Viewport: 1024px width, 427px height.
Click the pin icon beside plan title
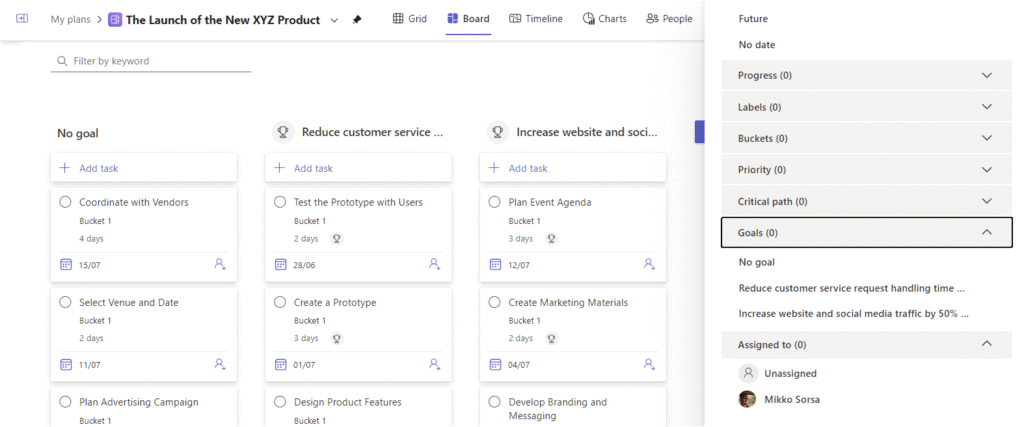point(357,20)
